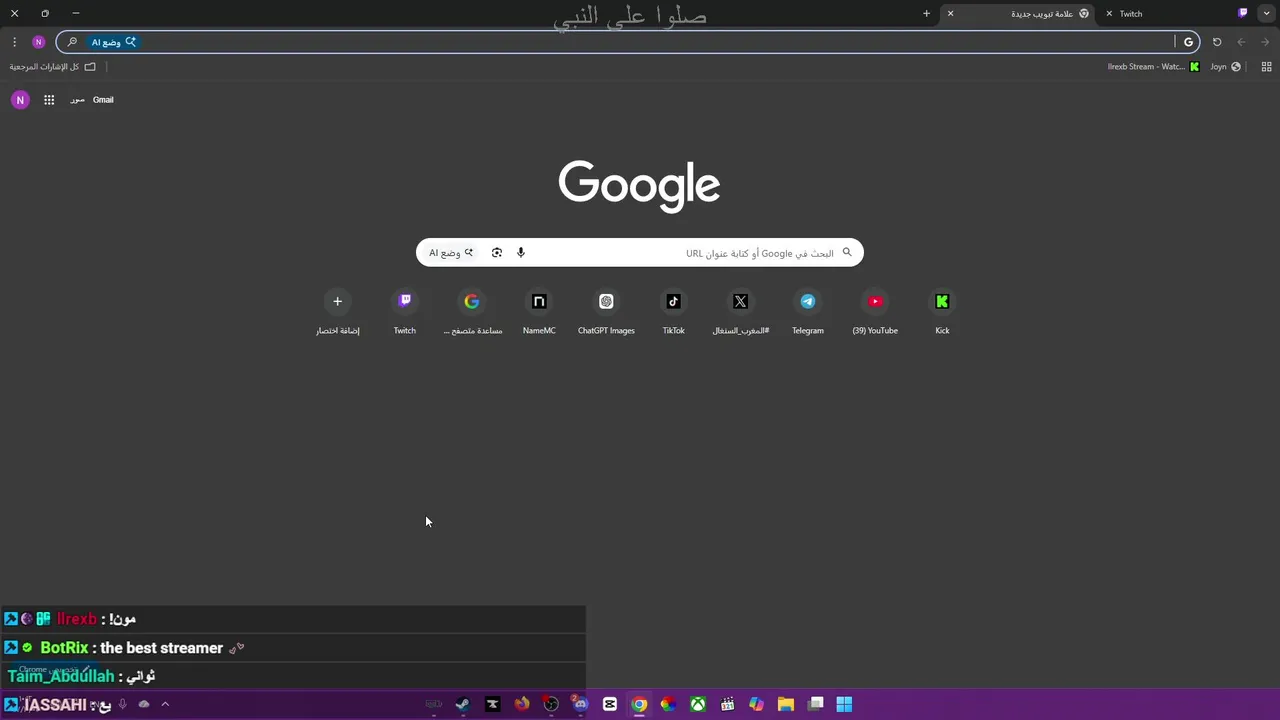Open the All Bookmarks folder
This screenshot has width=1280, height=720.
[x=52, y=67]
